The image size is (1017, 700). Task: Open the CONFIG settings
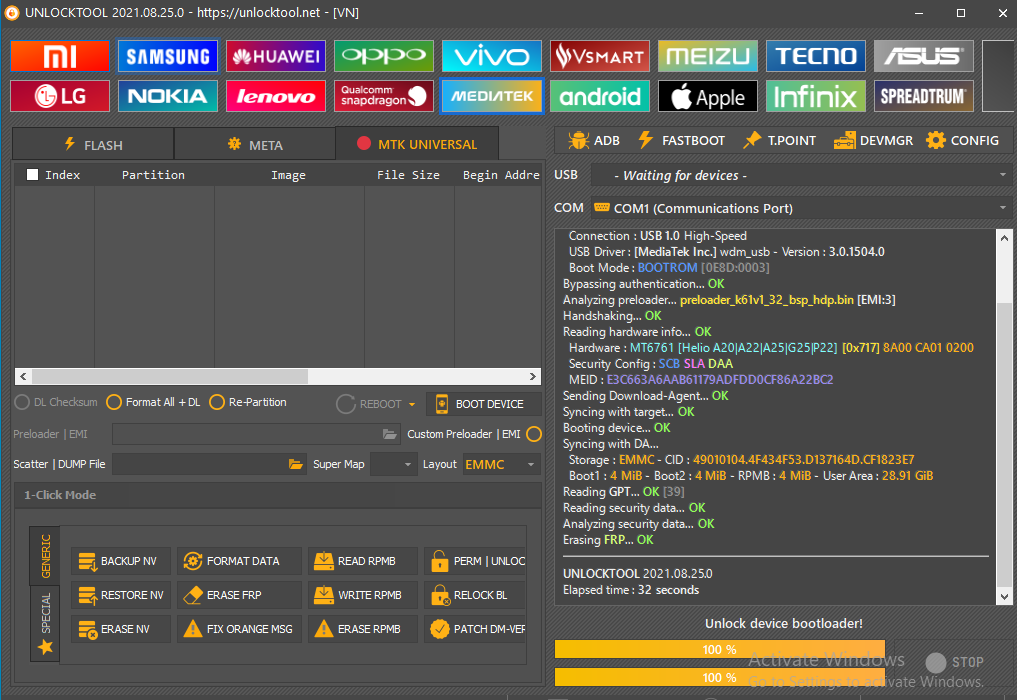point(963,140)
